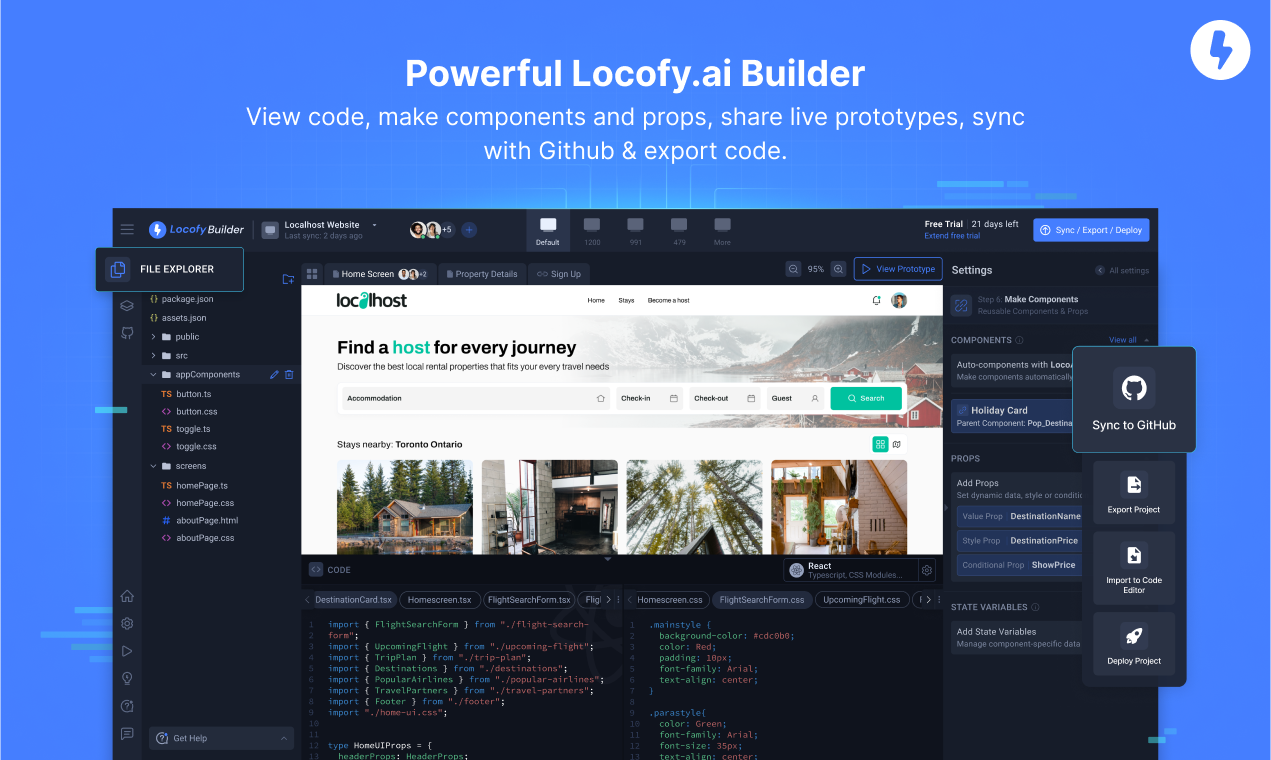Add a collaborator with the plus icon
Screen dimensions: 1271x760
(x=469, y=230)
